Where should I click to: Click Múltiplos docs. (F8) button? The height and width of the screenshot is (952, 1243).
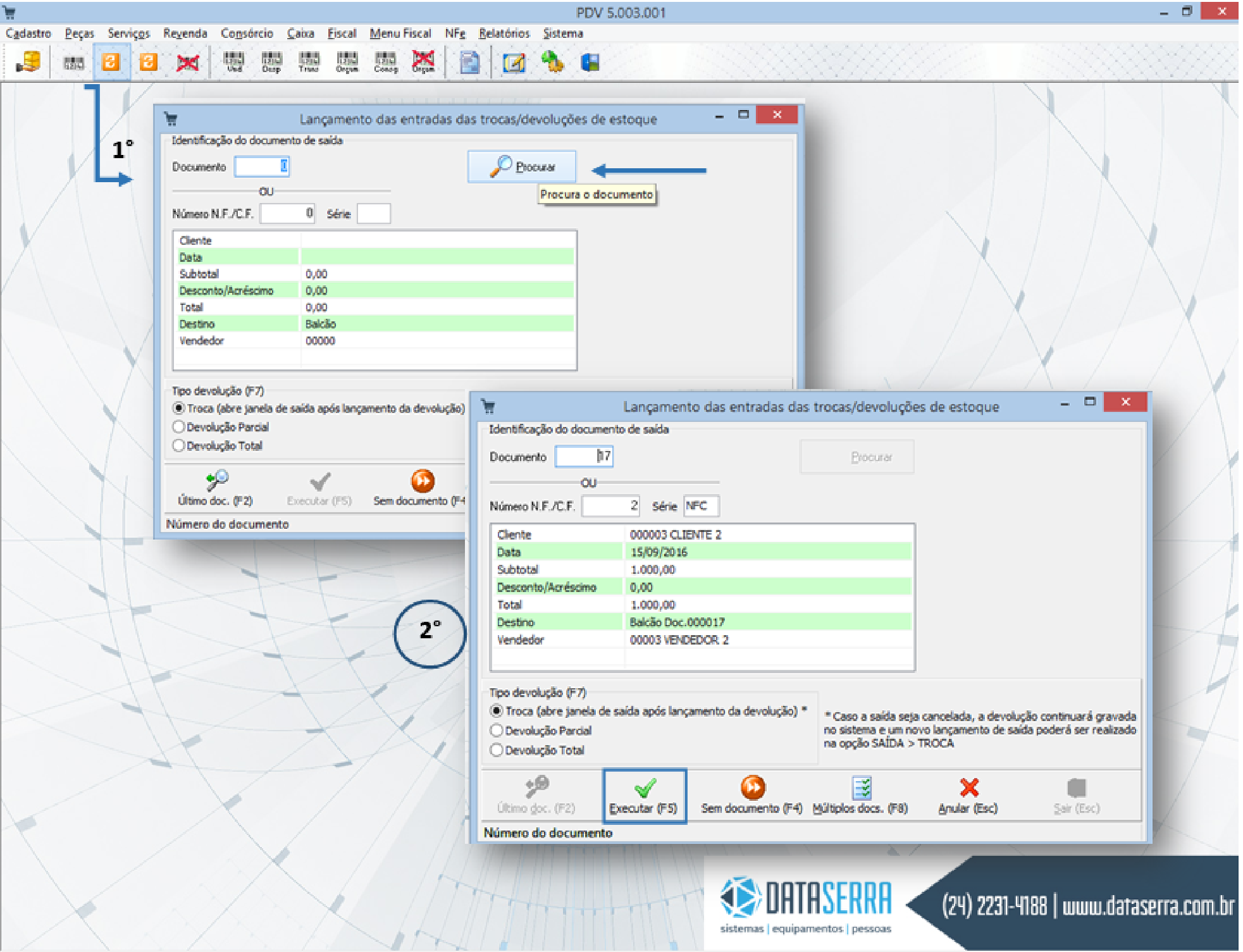(860, 796)
